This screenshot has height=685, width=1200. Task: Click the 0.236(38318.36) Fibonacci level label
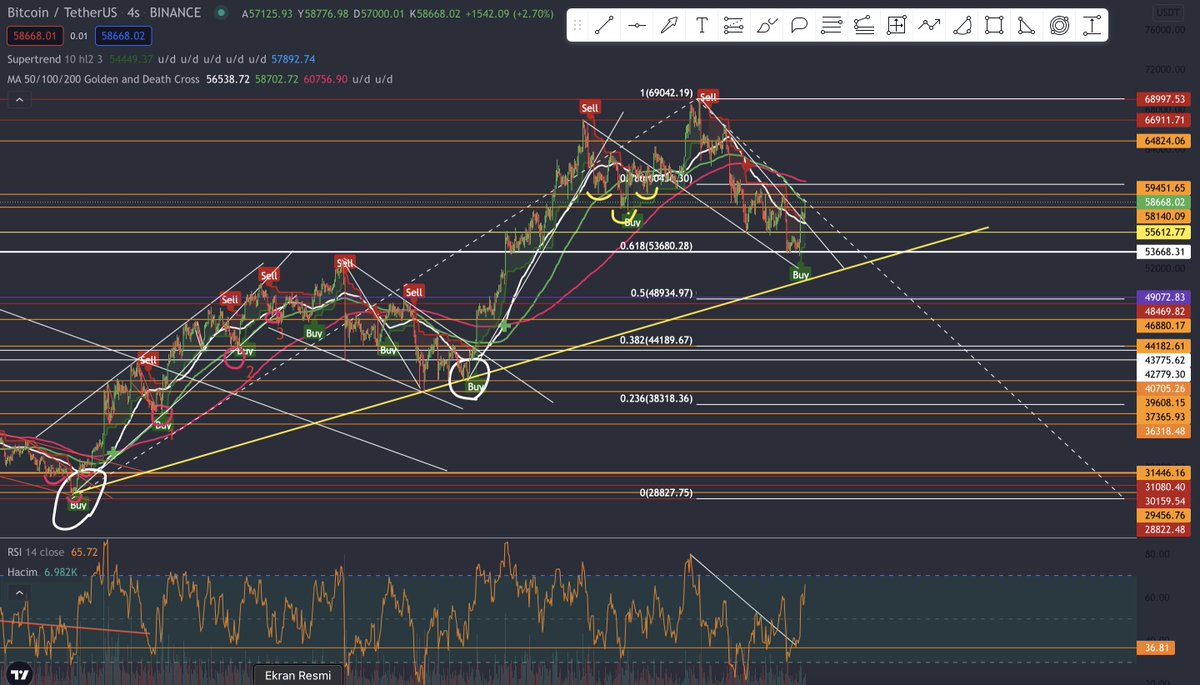[657, 398]
